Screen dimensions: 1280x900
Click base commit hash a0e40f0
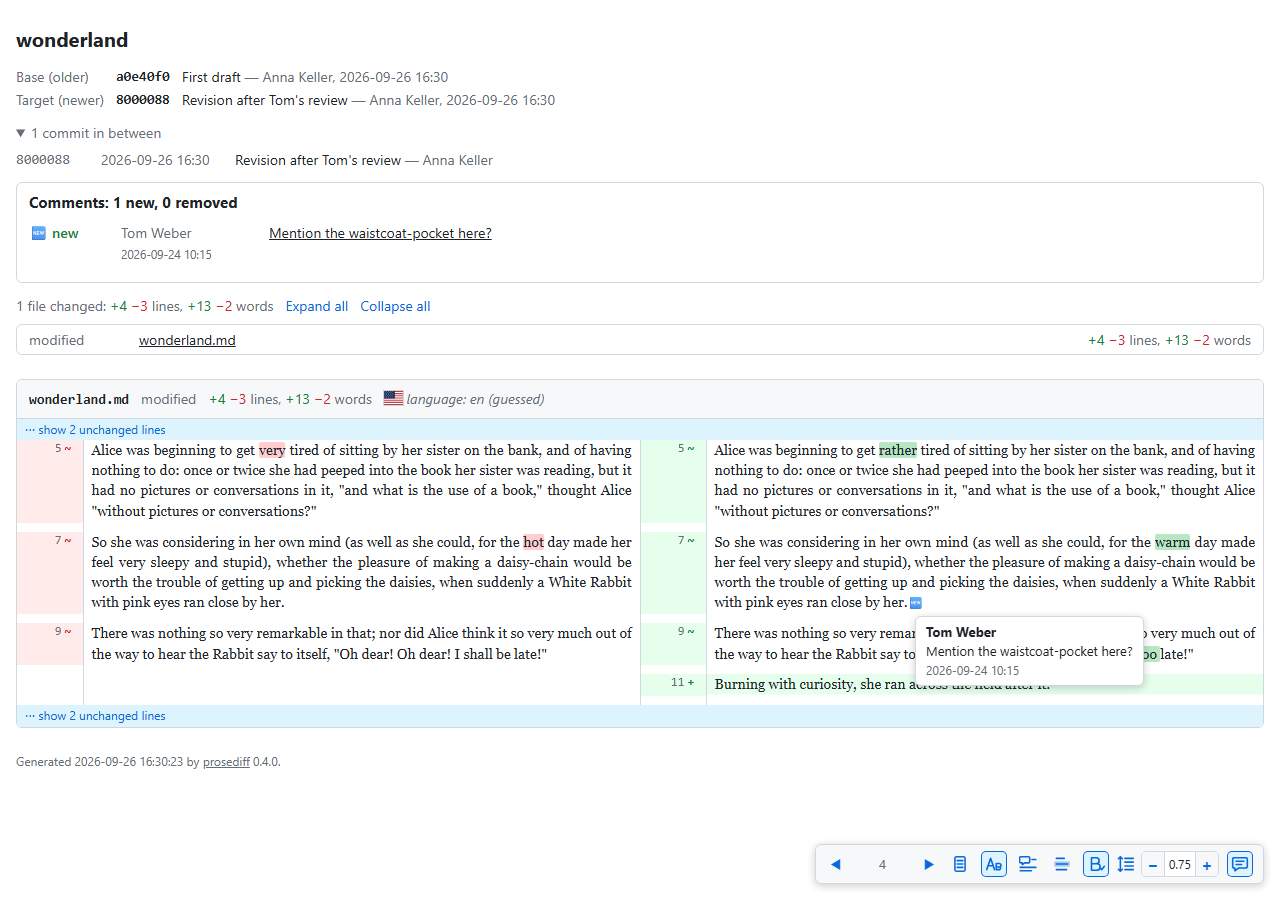click(143, 77)
